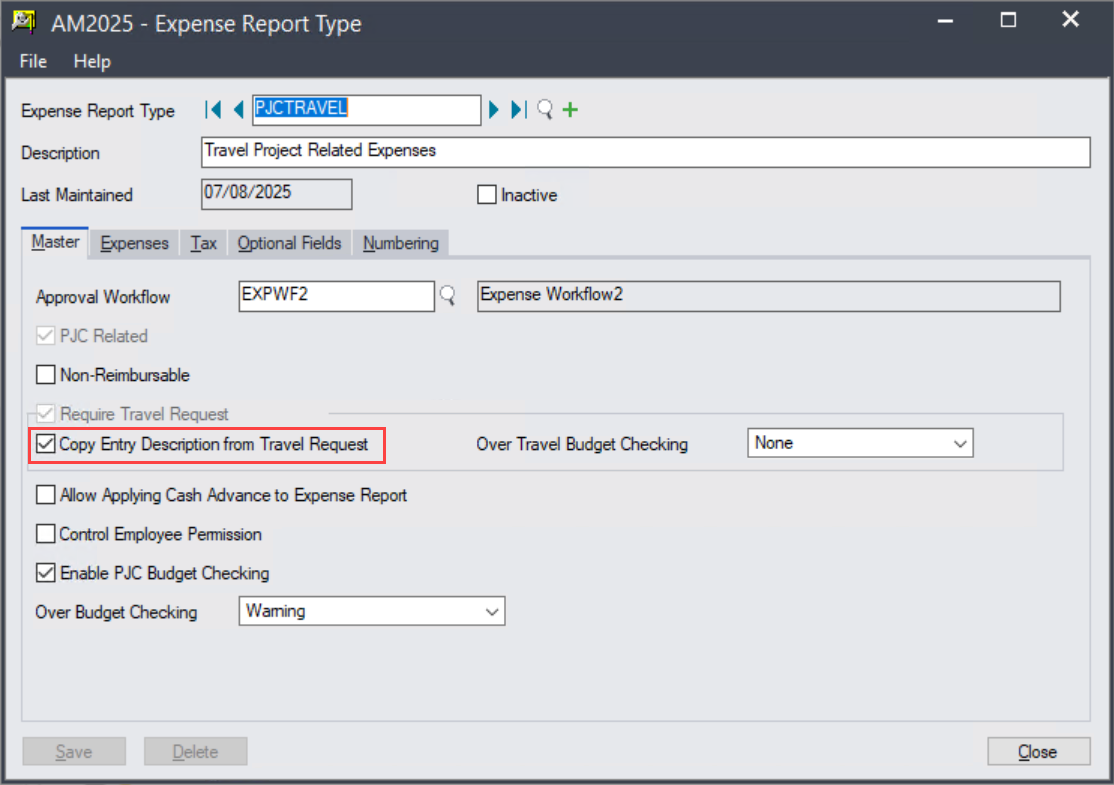Click the Description input field

[x=645, y=152]
